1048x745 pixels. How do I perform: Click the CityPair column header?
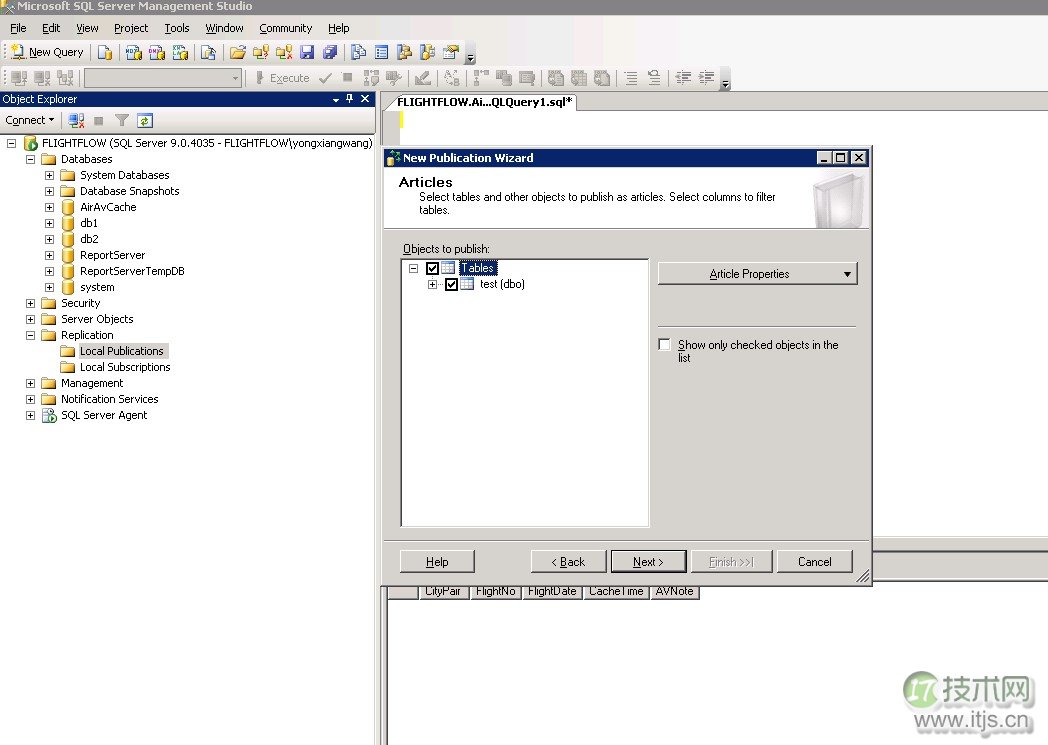442,592
